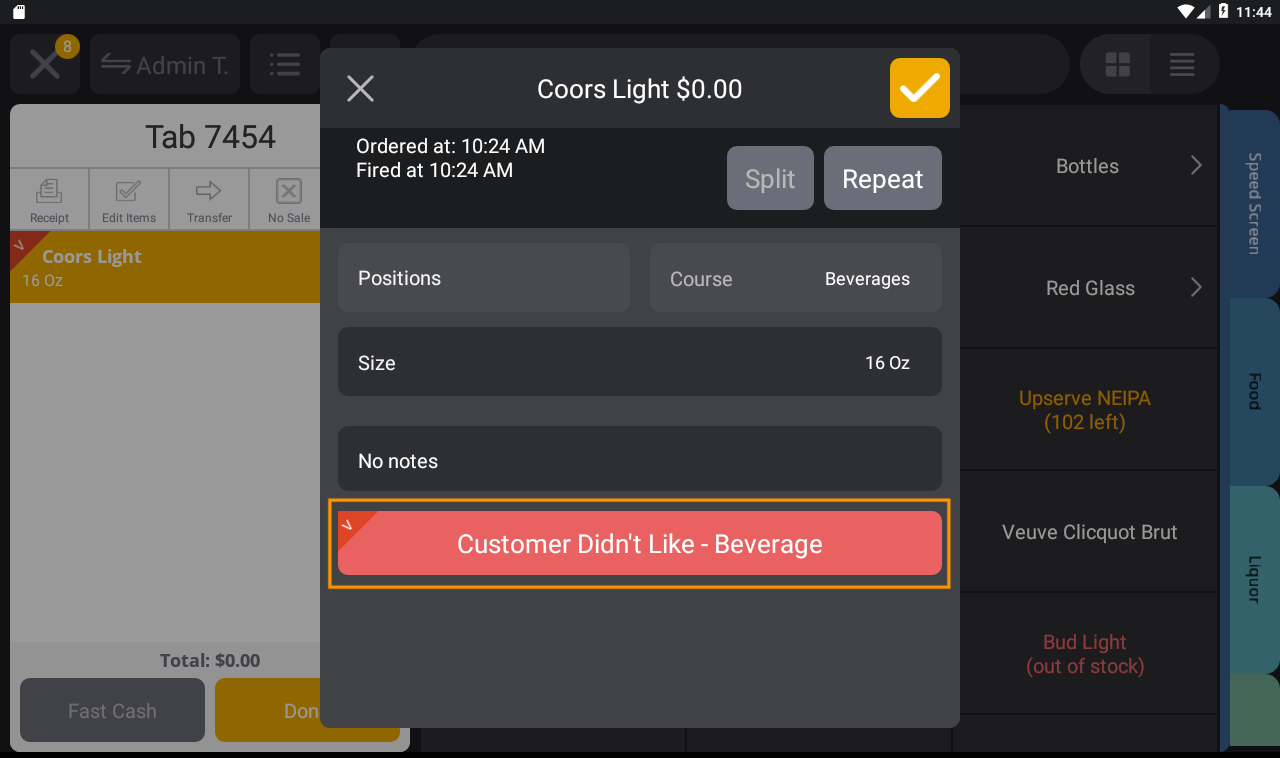1280x758 pixels.
Task: Open the Edit Items tool
Action: 129,199
